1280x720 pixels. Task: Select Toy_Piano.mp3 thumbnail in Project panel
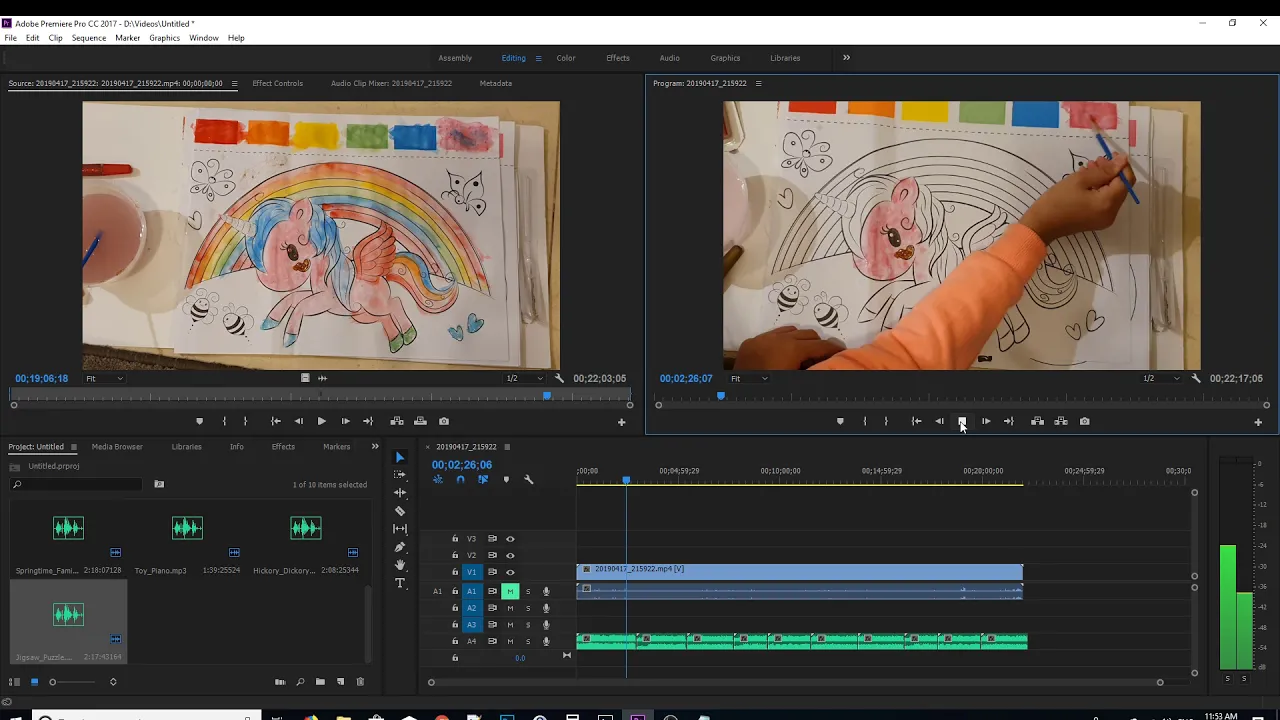tap(187, 527)
